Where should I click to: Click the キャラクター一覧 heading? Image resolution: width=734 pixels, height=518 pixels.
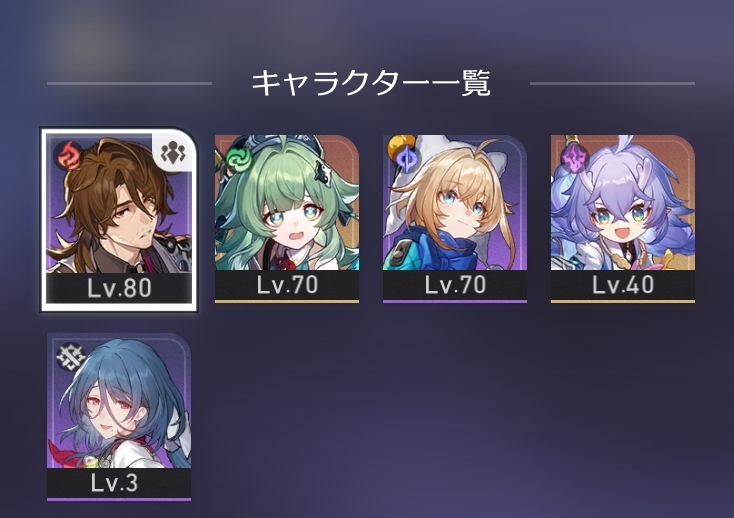[371, 83]
